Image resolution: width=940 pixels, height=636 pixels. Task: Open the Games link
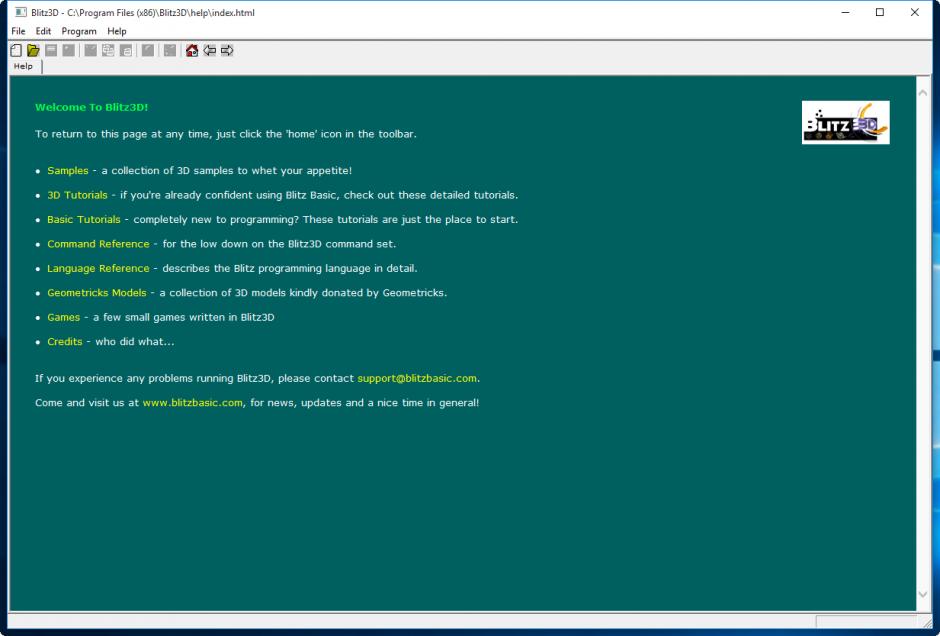tap(64, 318)
